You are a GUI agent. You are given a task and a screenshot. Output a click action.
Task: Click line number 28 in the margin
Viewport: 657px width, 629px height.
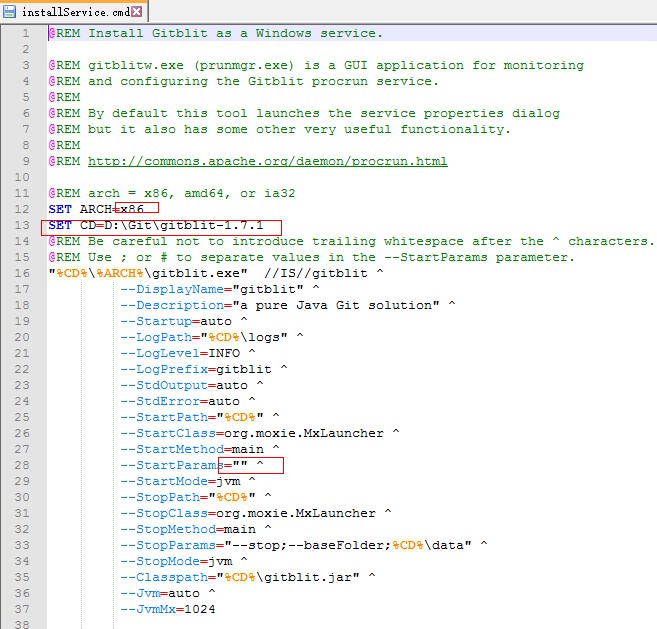tap(21, 465)
